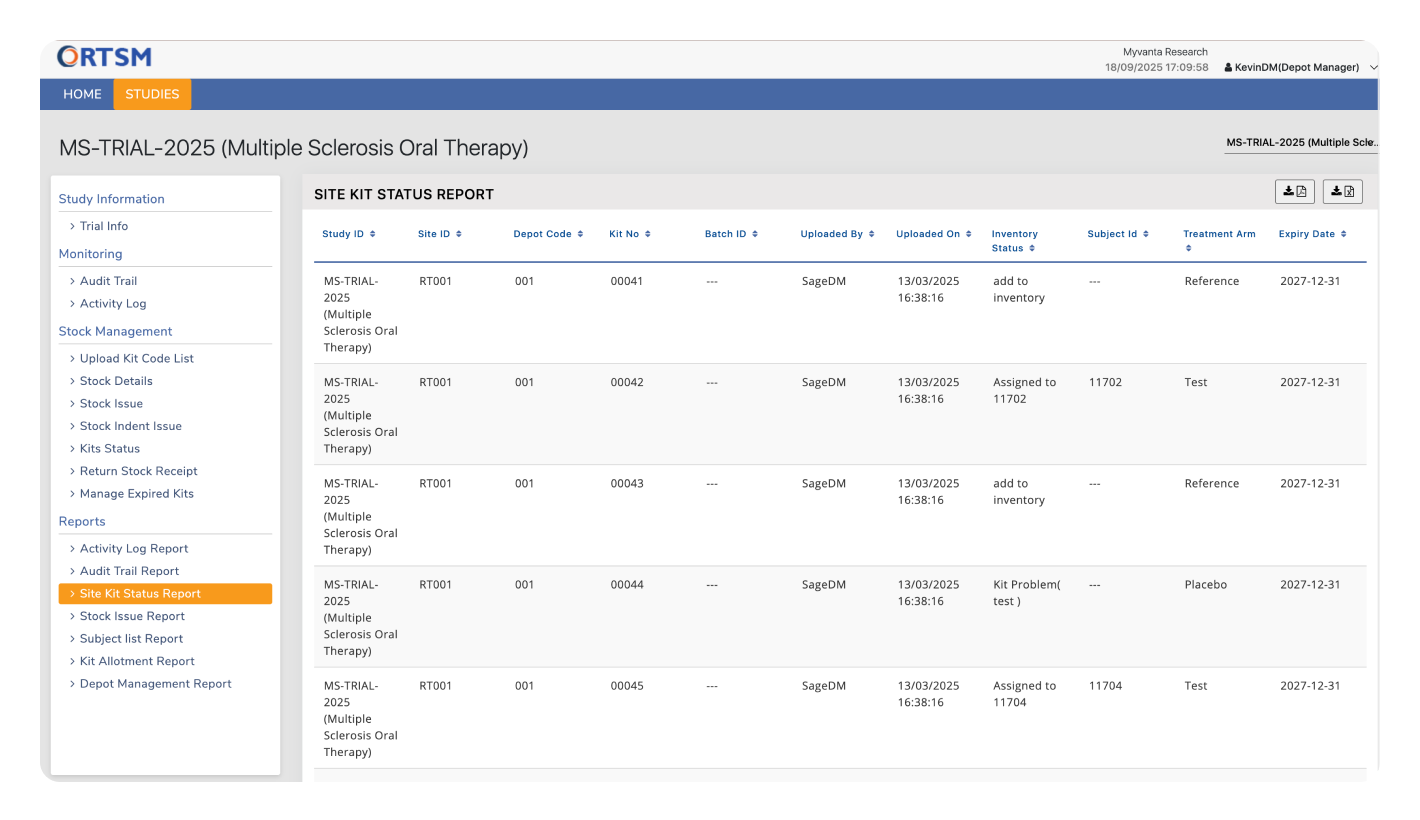Go to the Kit Allotment Report

click(137, 661)
